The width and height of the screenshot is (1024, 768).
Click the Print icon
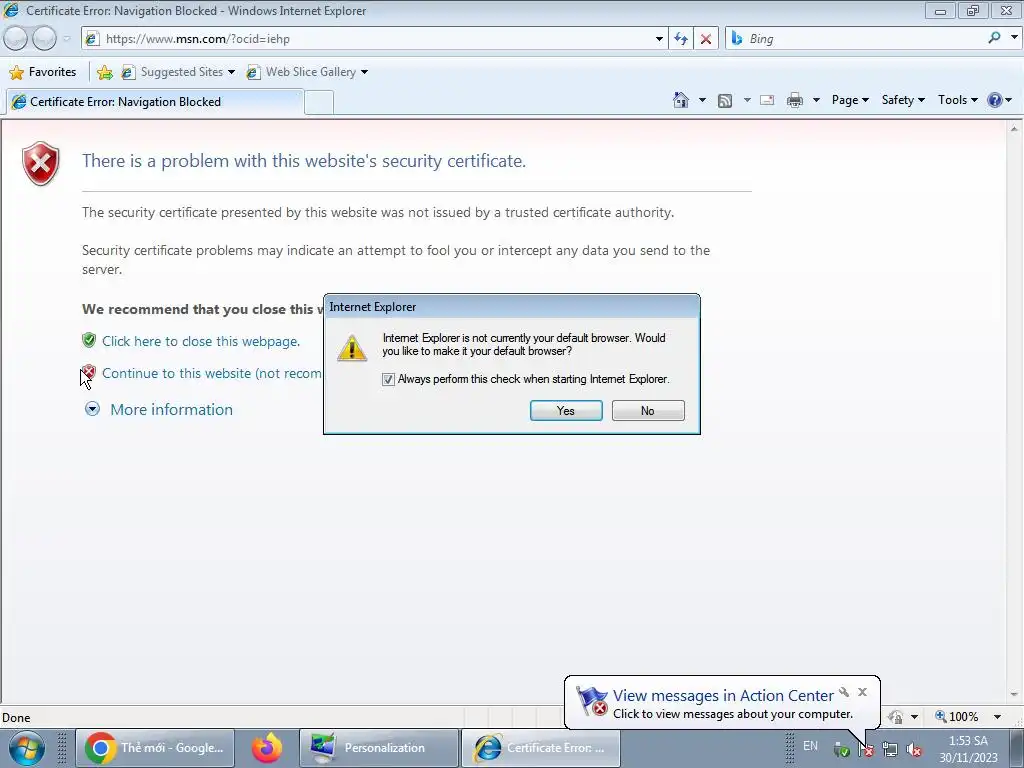click(x=794, y=100)
